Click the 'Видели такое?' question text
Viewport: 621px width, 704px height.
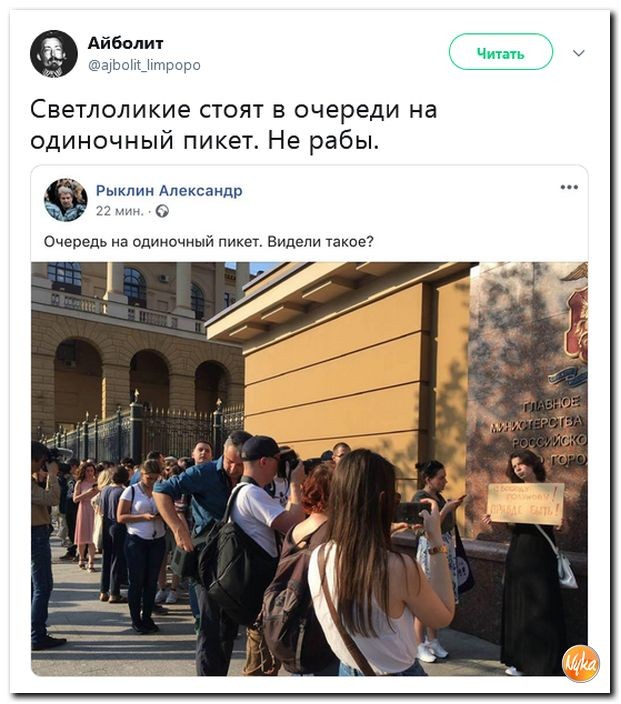tap(320, 242)
